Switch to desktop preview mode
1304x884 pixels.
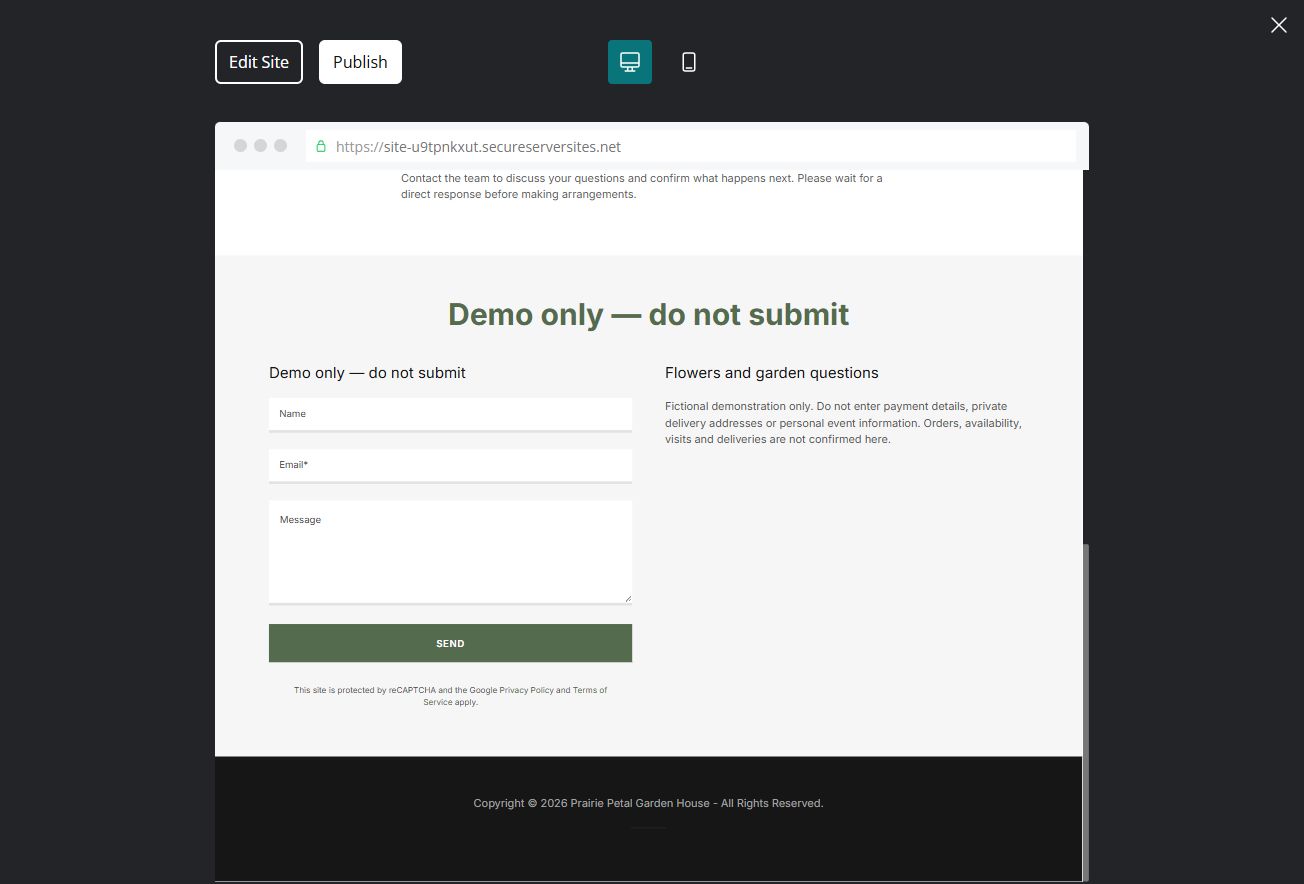tap(630, 62)
